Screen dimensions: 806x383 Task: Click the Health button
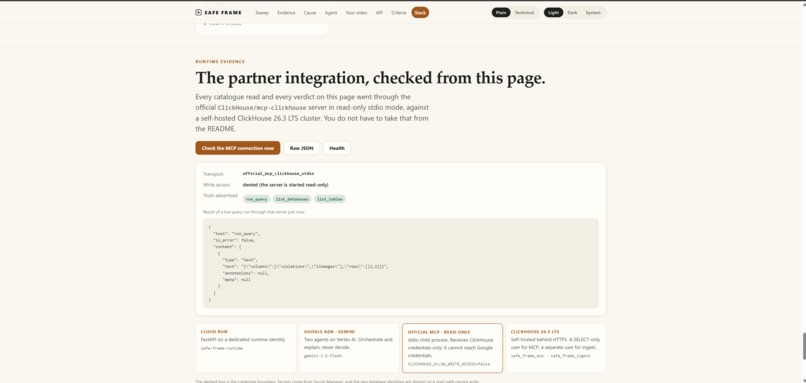point(337,148)
